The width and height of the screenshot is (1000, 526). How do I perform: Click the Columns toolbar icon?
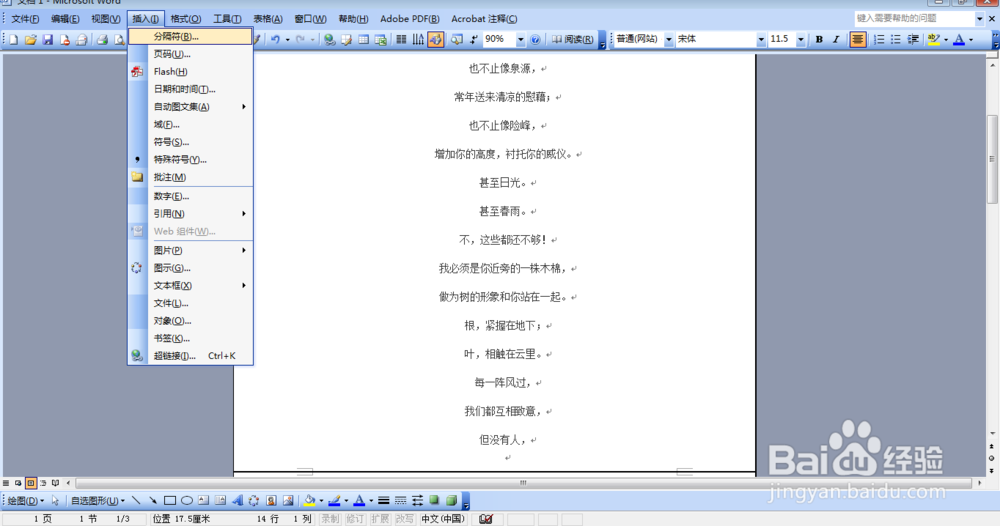pyautogui.click(x=401, y=40)
